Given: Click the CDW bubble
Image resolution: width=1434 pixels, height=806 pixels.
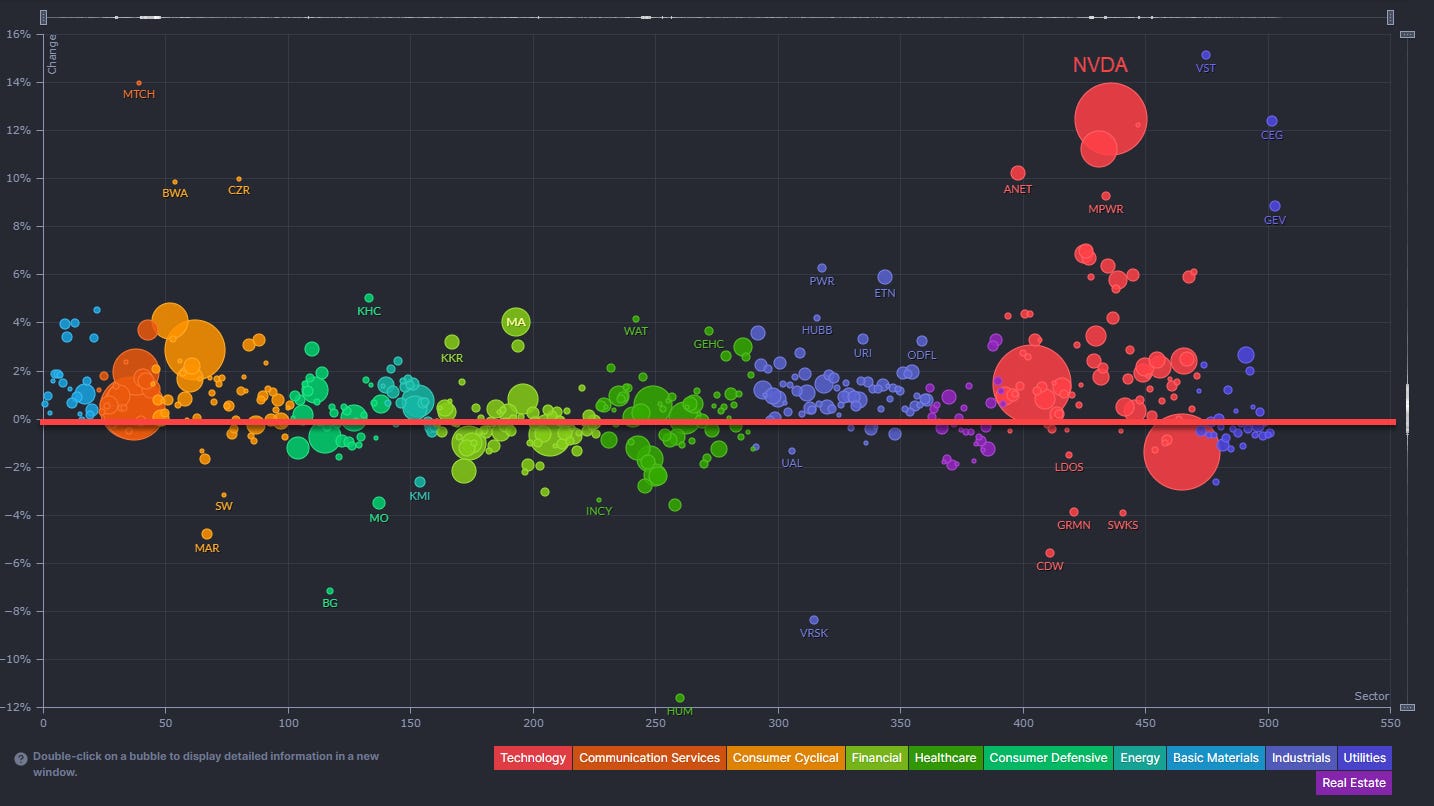Looking at the screenshot, I should 1050,553.
